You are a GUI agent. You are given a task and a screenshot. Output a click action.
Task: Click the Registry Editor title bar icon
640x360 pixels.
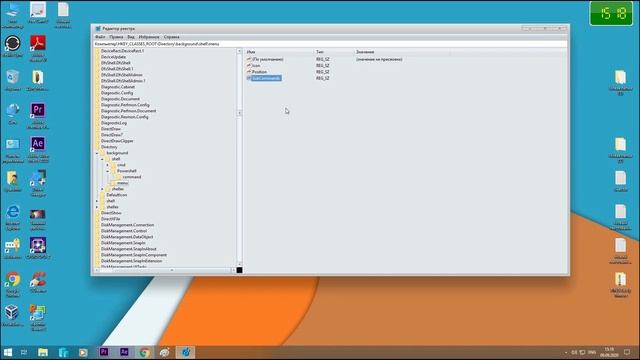pos(98,29)
